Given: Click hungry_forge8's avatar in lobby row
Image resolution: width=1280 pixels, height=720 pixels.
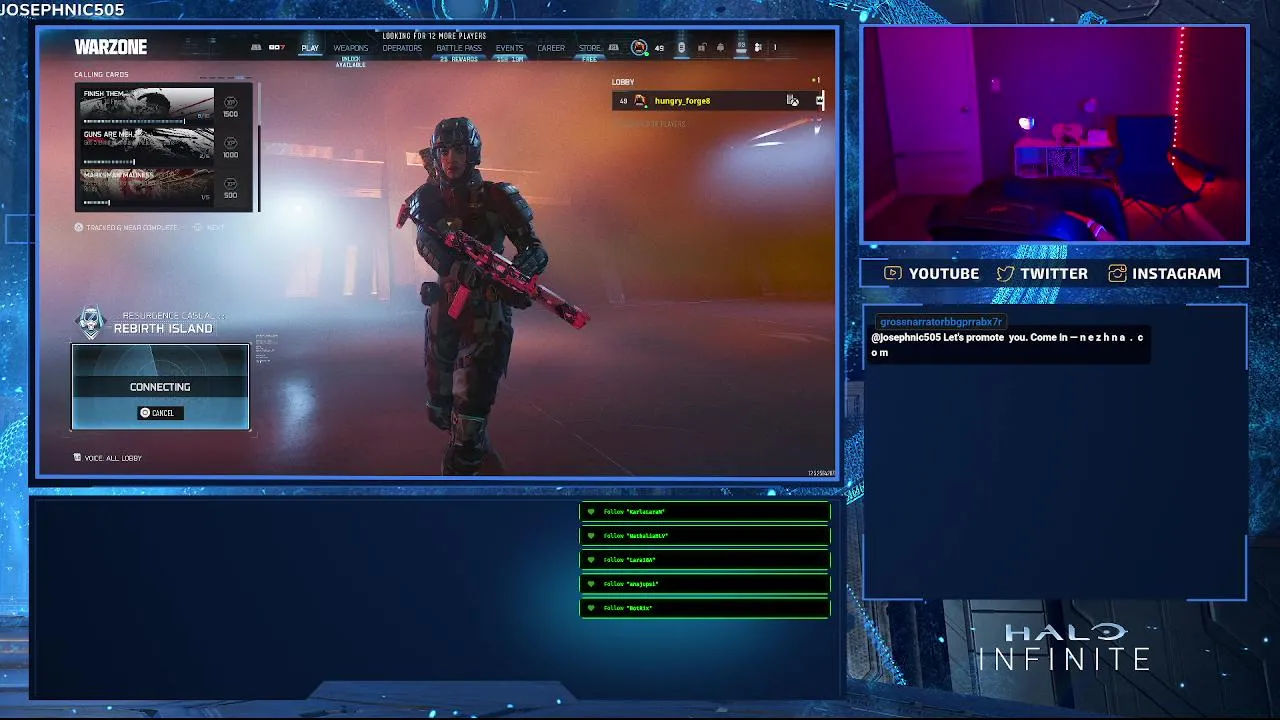Looking at the screenshot, I should coord(640,100).
